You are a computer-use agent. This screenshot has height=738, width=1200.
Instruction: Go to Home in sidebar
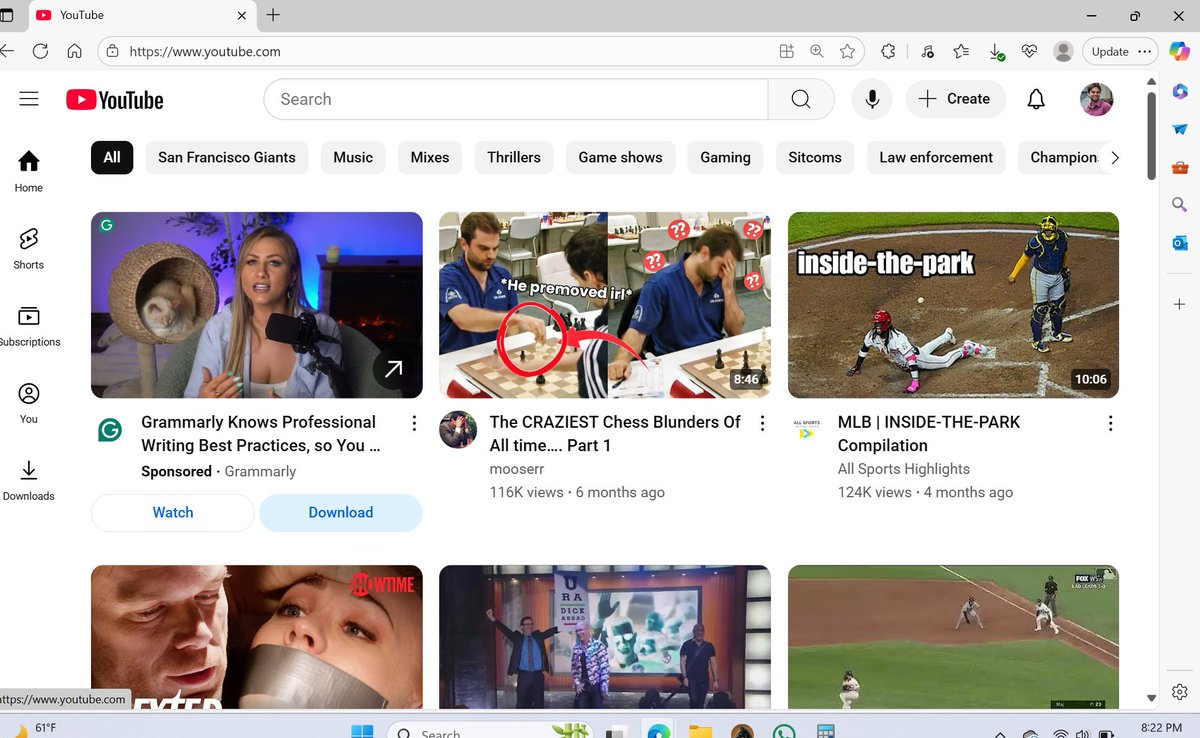tap(29, 171)
